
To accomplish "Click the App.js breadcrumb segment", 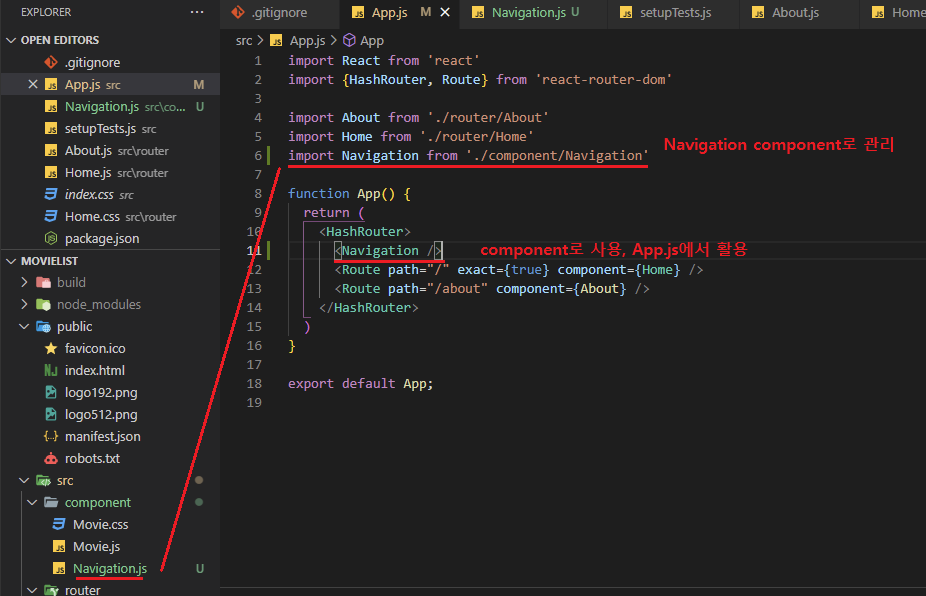I will pos(307,41).
